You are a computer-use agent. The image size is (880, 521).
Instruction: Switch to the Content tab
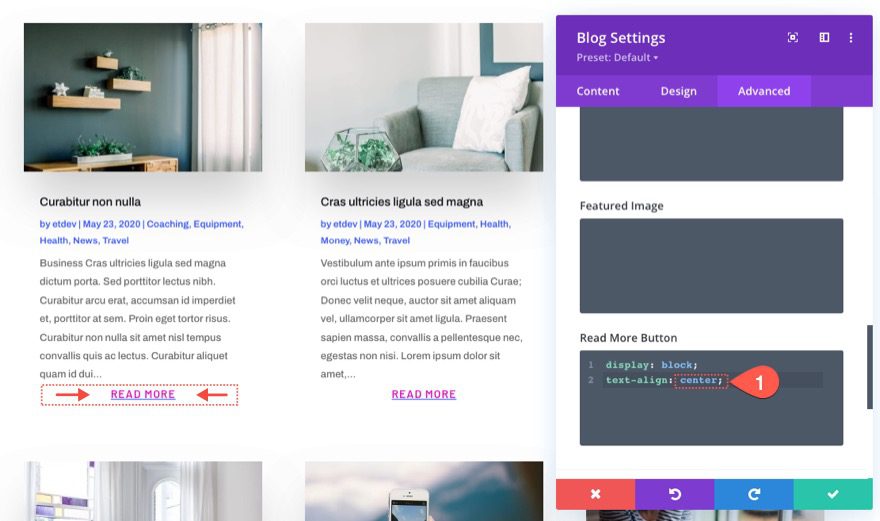598,91
